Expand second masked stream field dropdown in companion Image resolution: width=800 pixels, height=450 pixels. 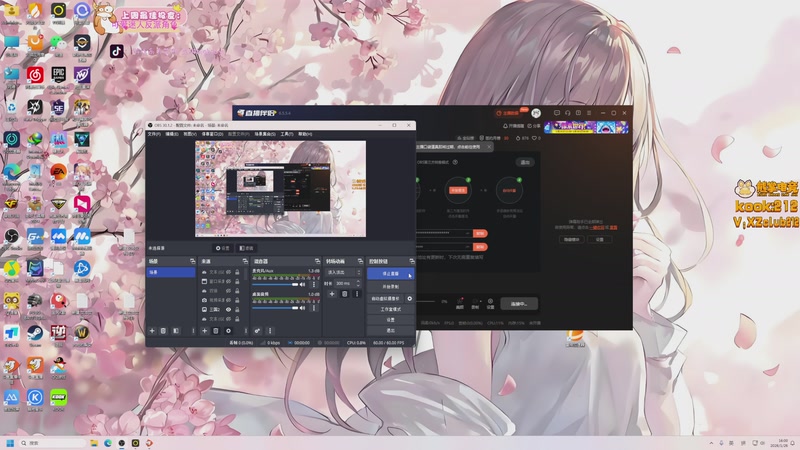pyautogui.click(x=467, y=246)
